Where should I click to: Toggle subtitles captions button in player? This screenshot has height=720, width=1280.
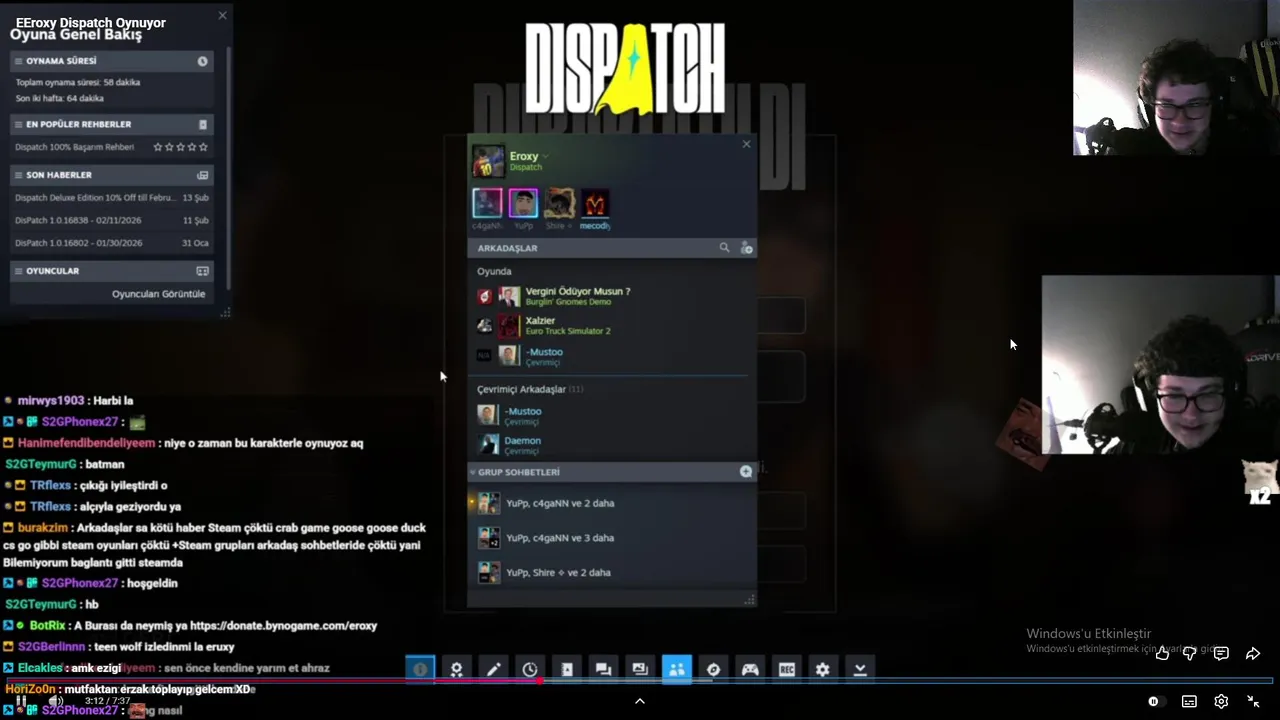point(1189,702)
